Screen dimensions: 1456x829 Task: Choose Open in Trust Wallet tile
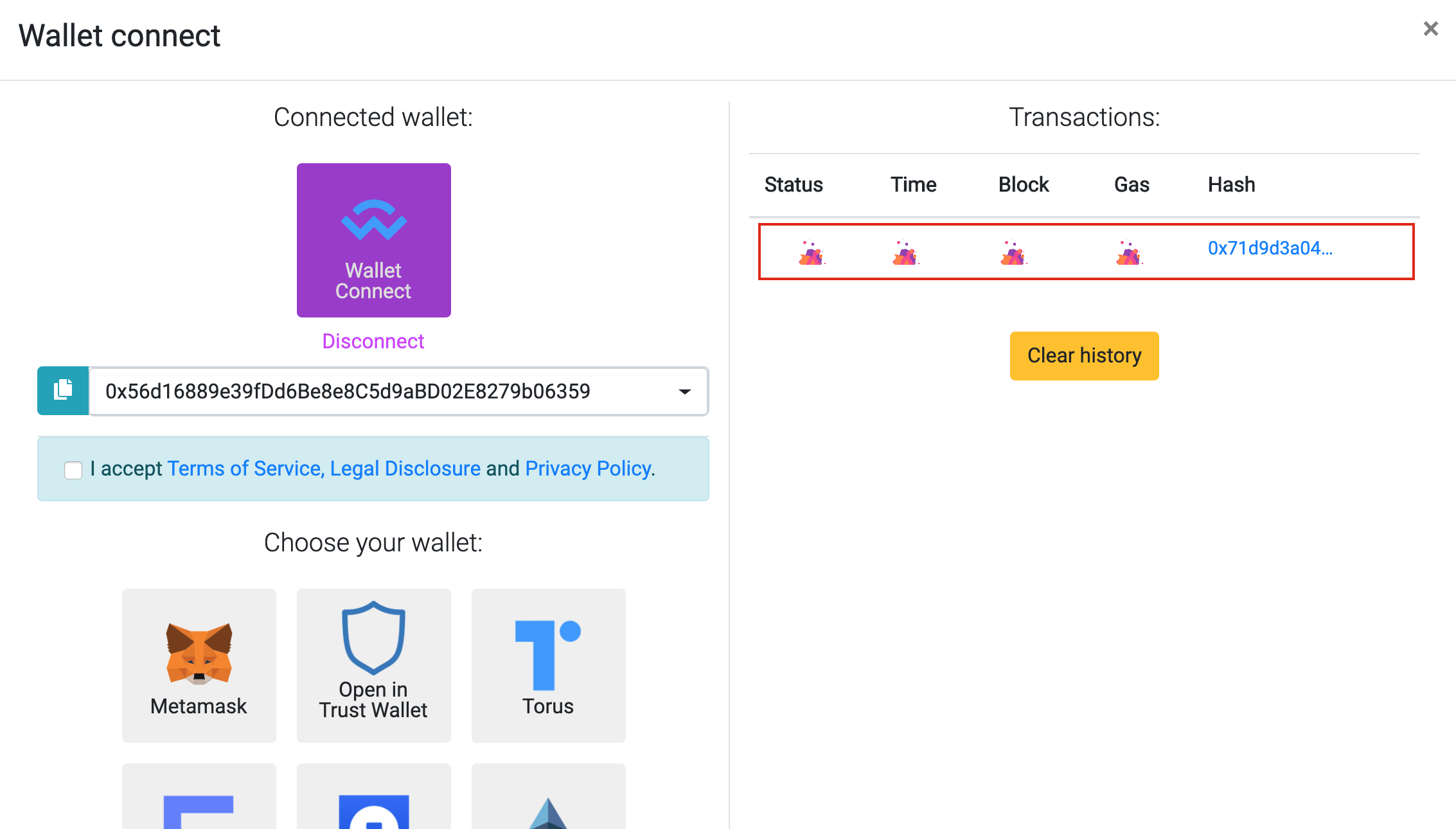pyautogui.click(x=373, y=665)
